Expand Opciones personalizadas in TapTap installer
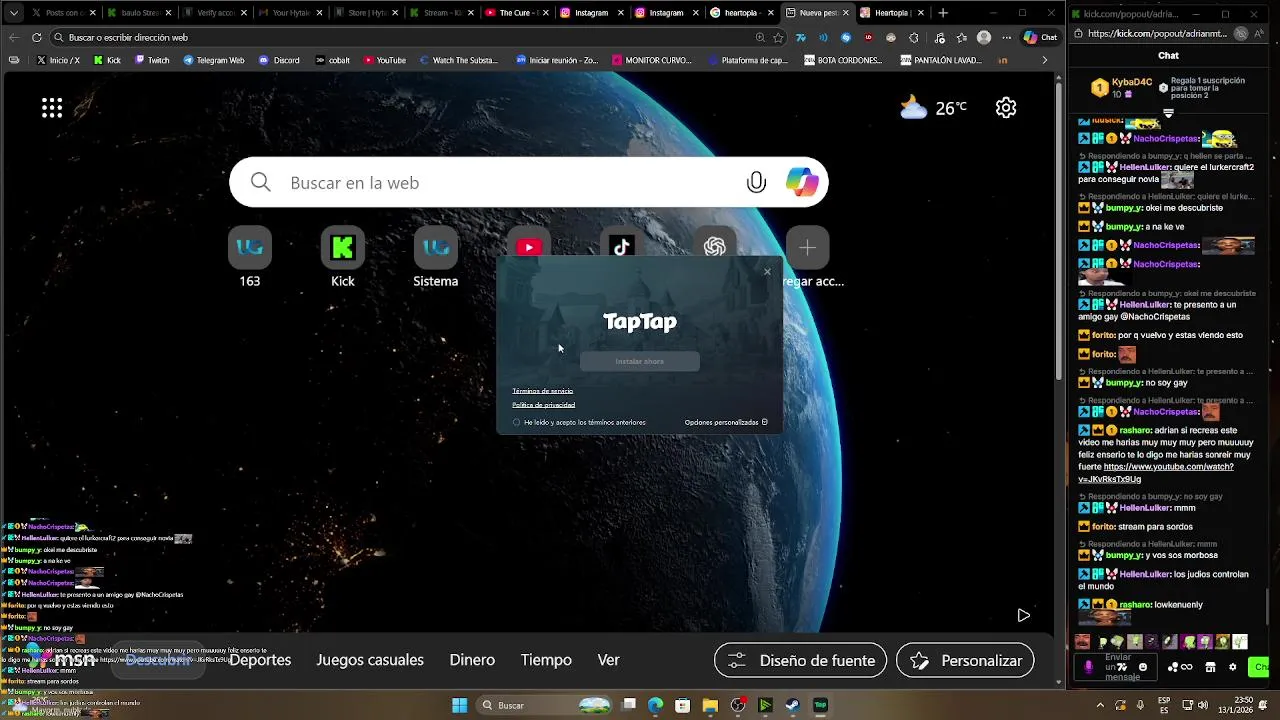 726,422
